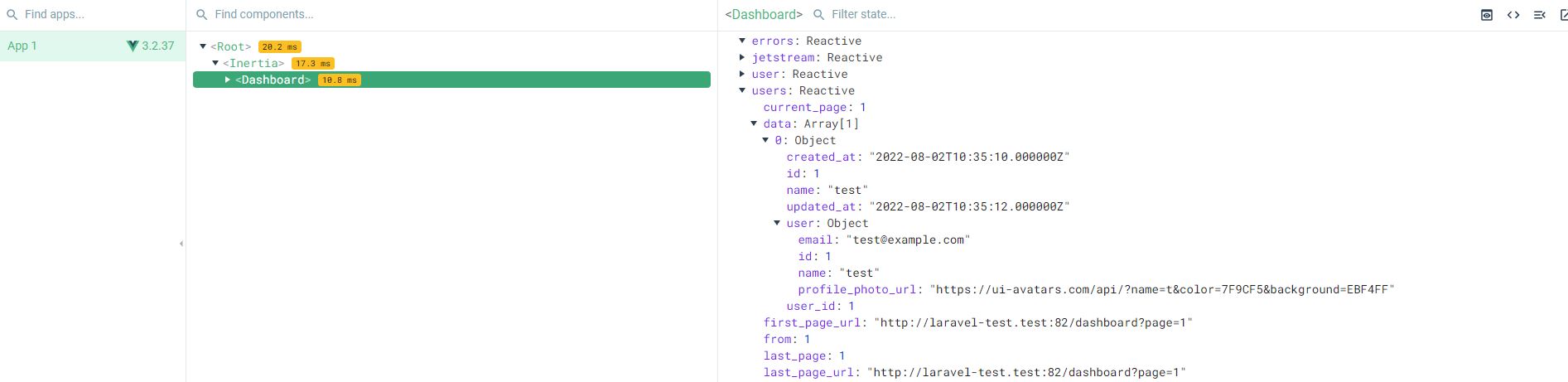Collapse the nested user: Object entry

click(x=777, y=223)
